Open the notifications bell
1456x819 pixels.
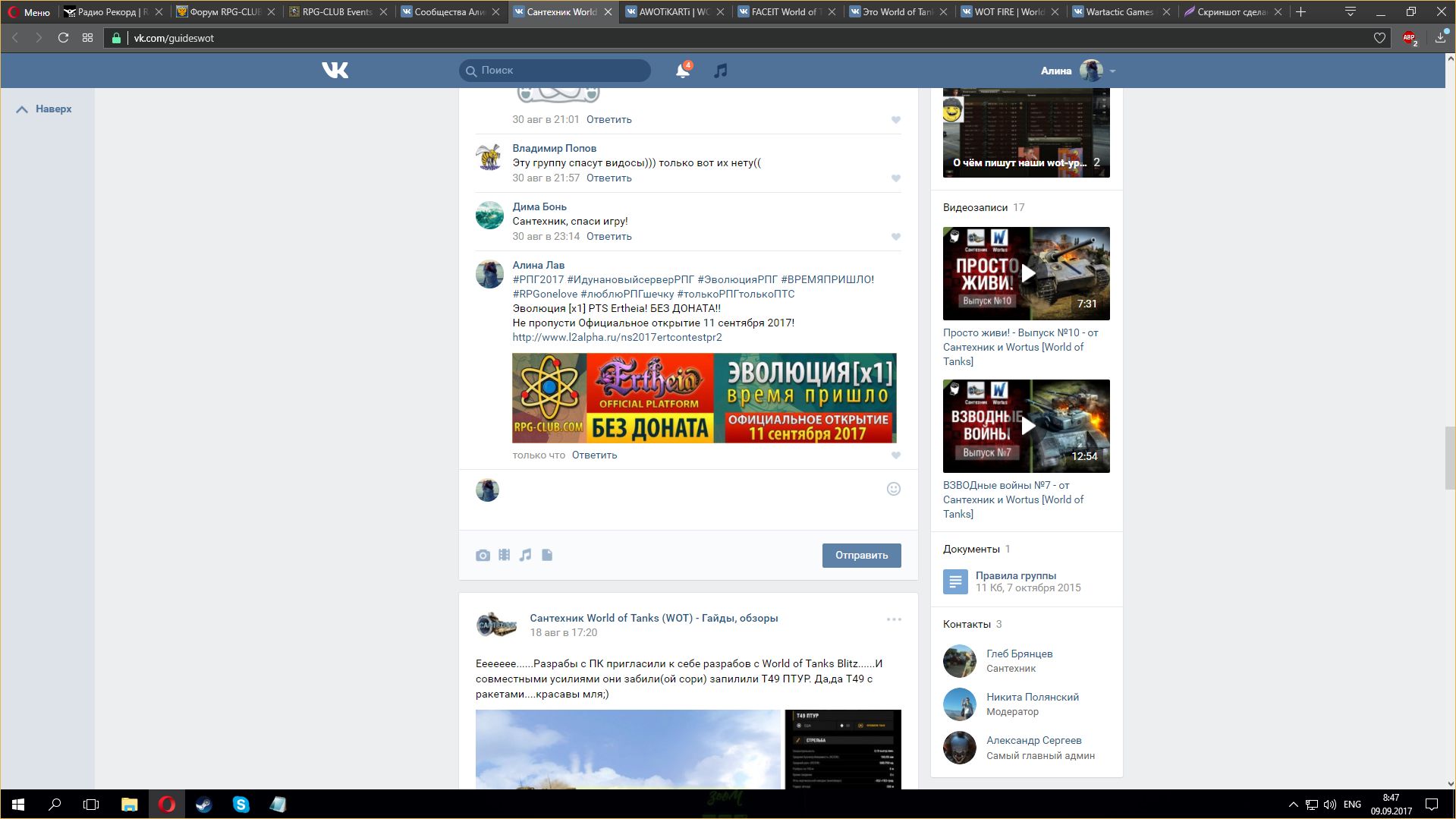pos(683,70)
